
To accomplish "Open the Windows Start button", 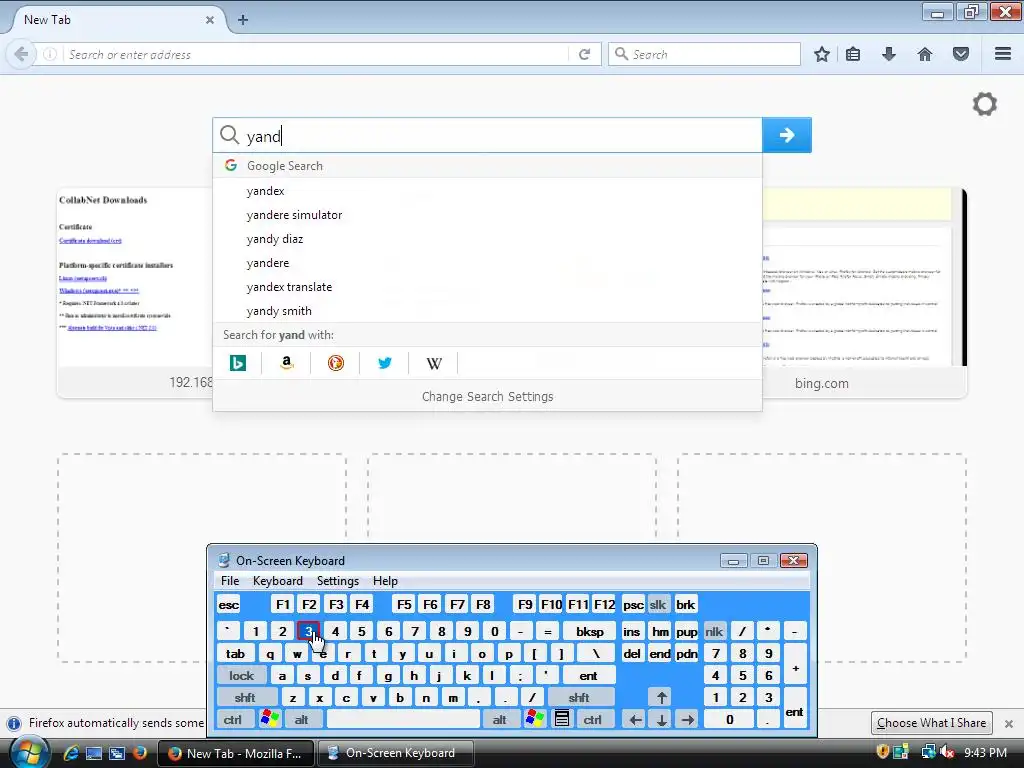I will (28, 753).
